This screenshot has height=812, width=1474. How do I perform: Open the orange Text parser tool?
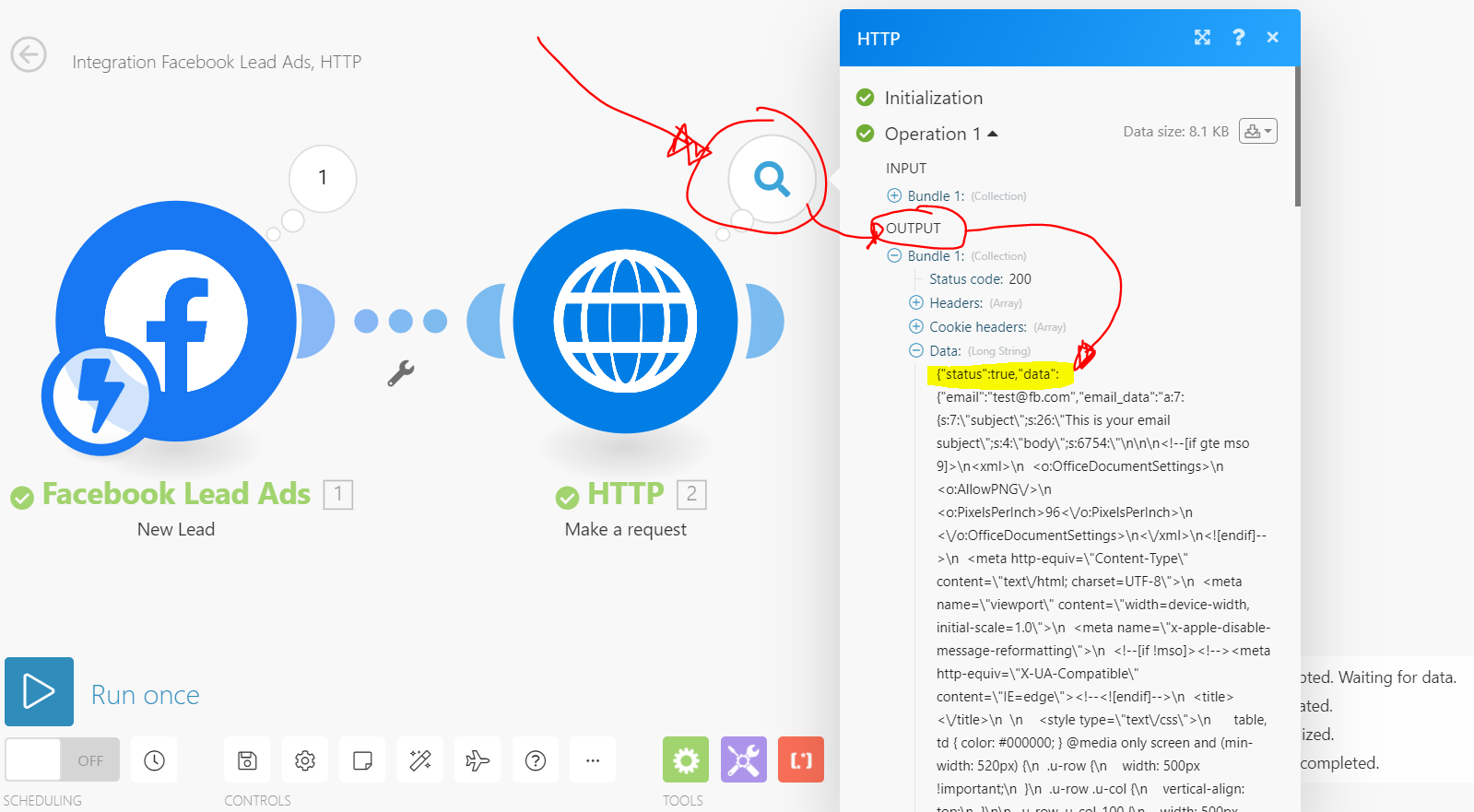(x=801, y=759)
